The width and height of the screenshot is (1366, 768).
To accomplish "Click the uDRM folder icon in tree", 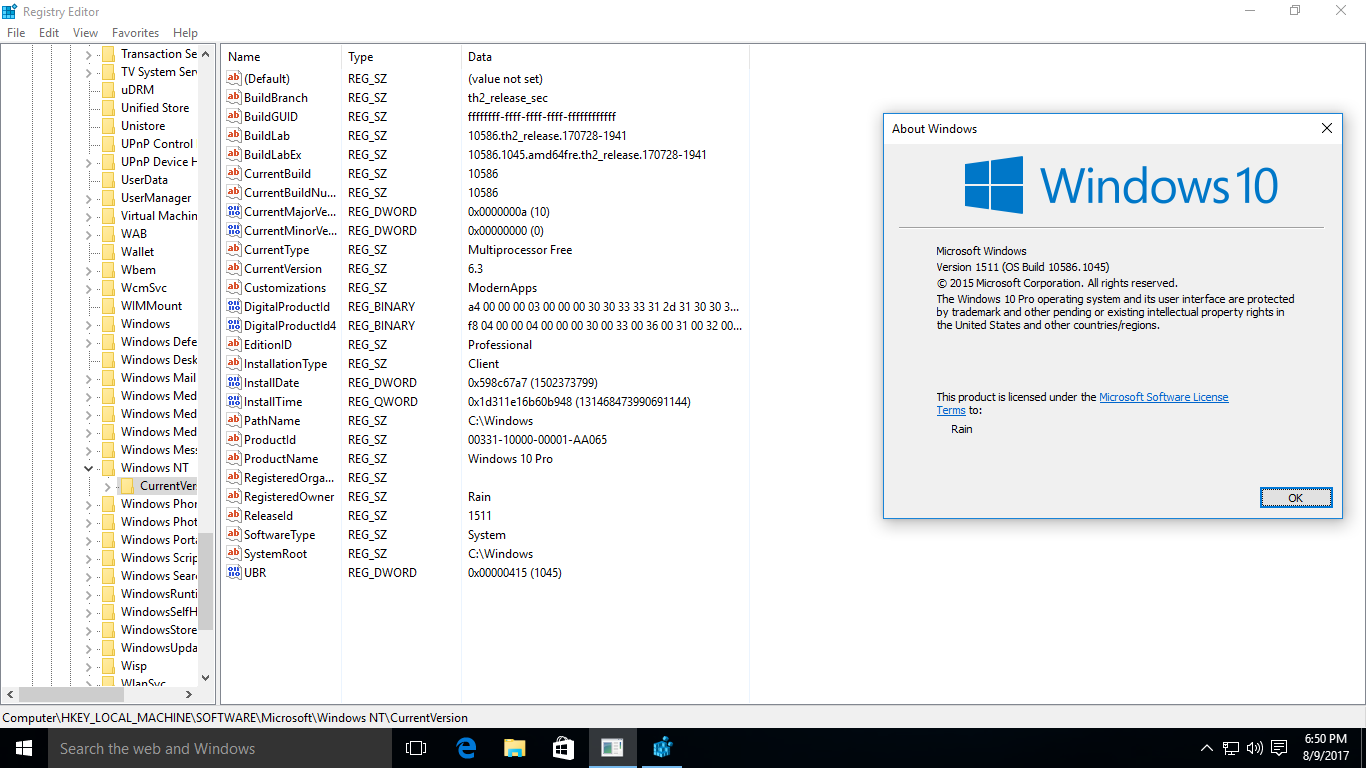I will [108, 90].
